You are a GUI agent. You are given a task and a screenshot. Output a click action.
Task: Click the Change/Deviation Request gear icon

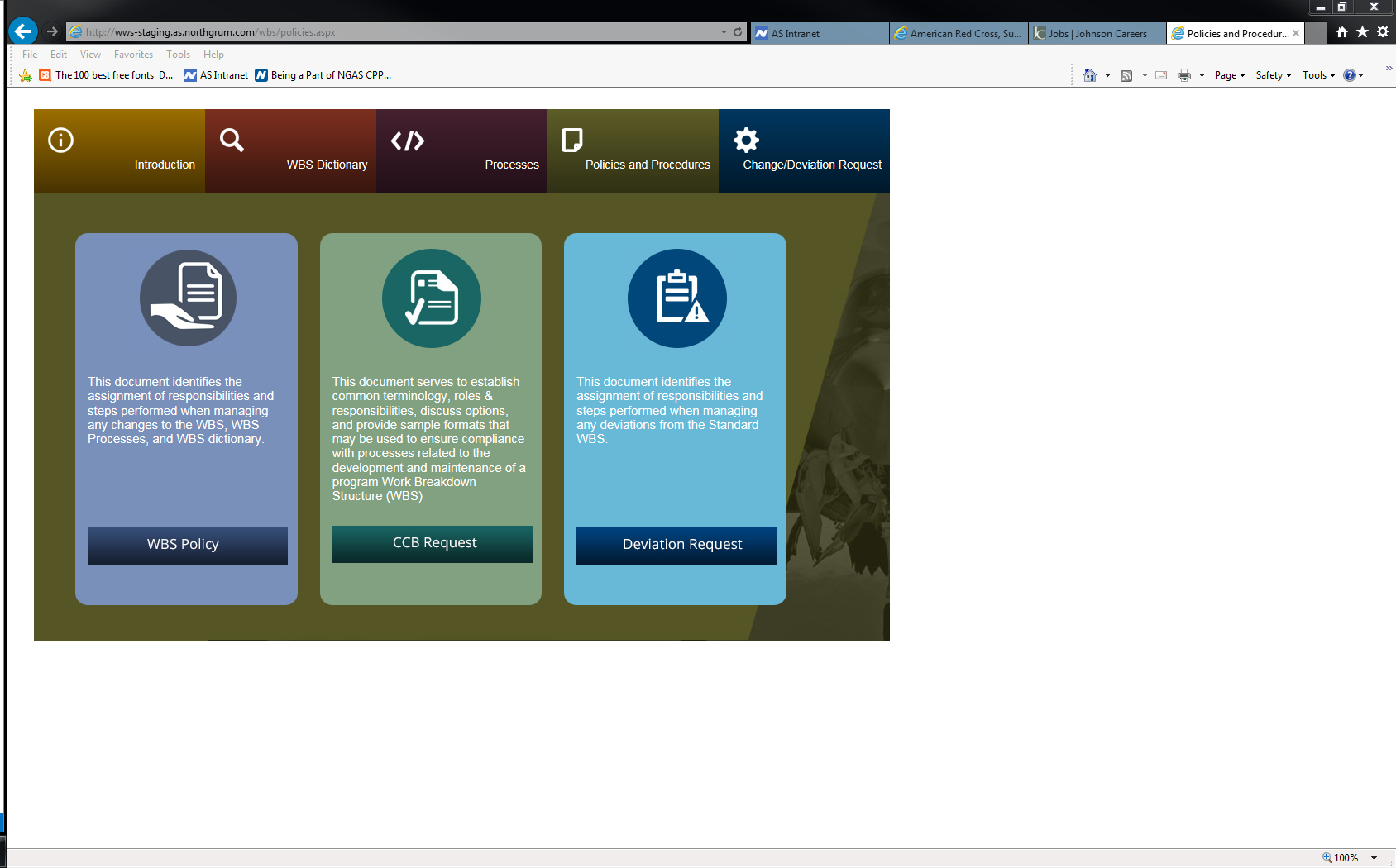pos(746,141)
